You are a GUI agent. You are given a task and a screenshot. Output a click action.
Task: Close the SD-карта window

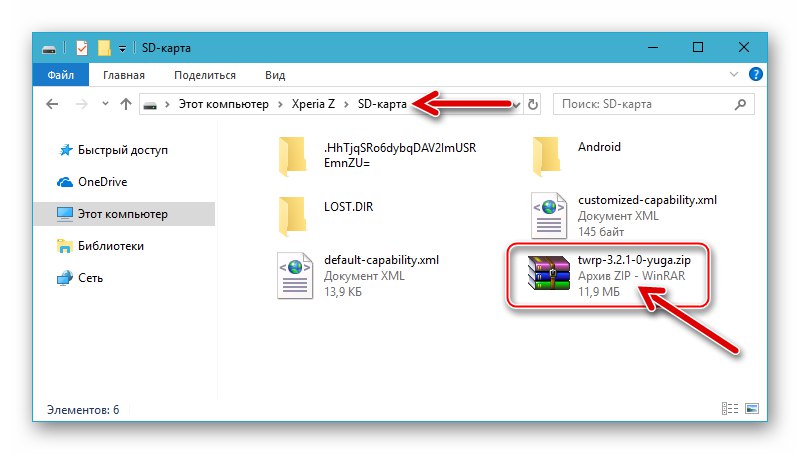point(744,47)
